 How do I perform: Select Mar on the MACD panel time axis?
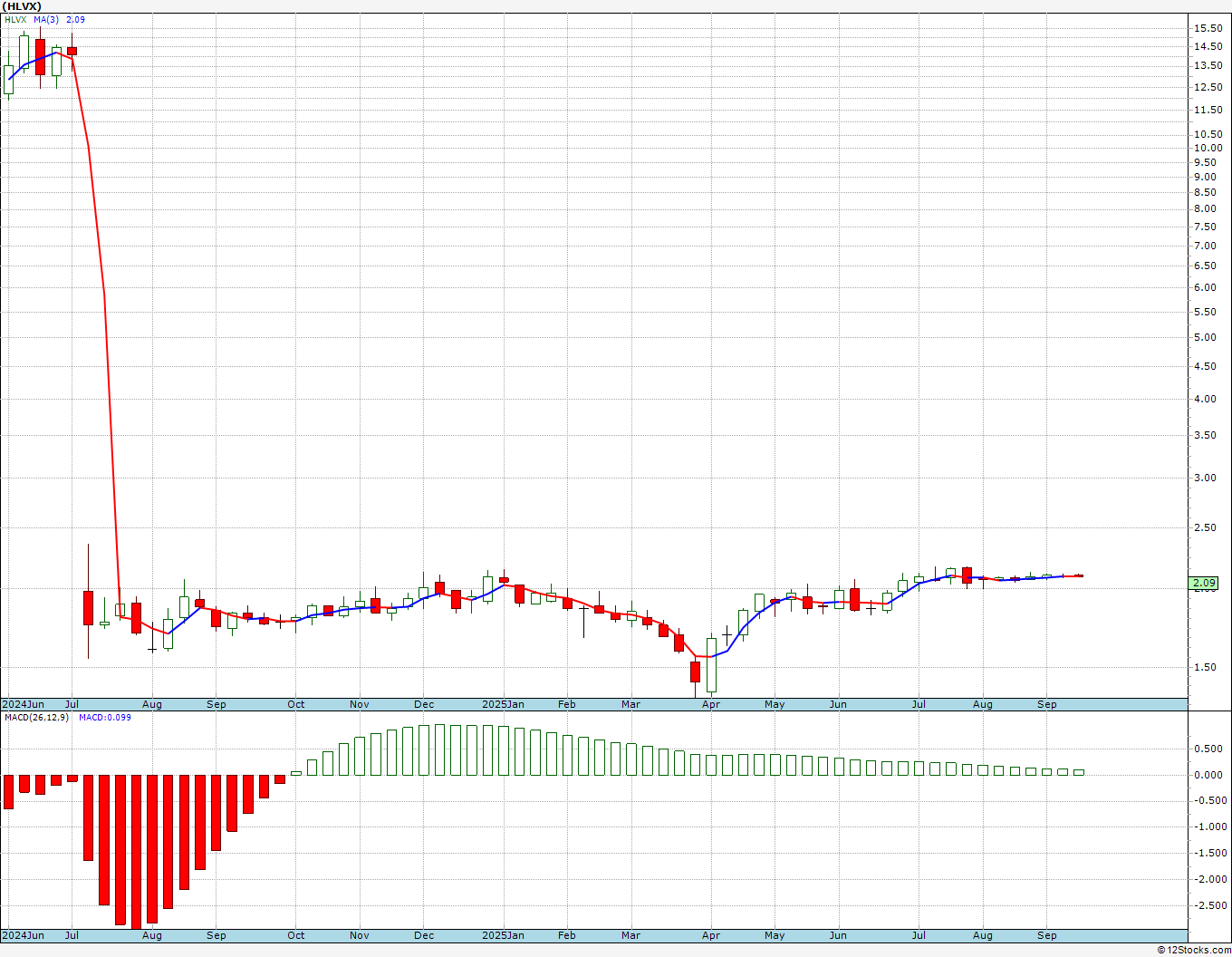pyautogui.click(x=631, y=935)
